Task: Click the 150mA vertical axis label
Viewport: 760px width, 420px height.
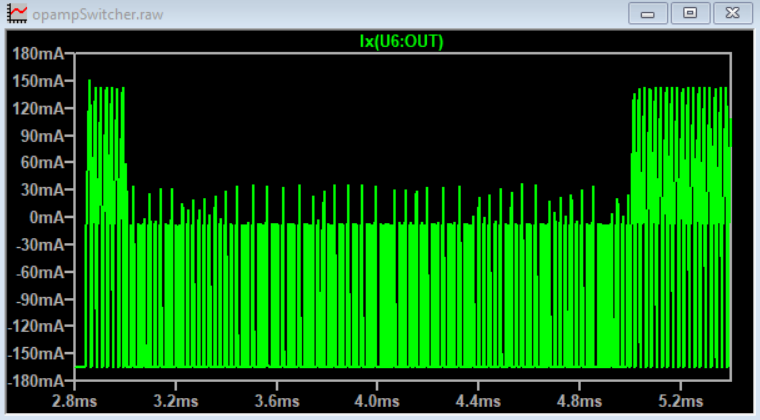Action: tap(38, 81)
